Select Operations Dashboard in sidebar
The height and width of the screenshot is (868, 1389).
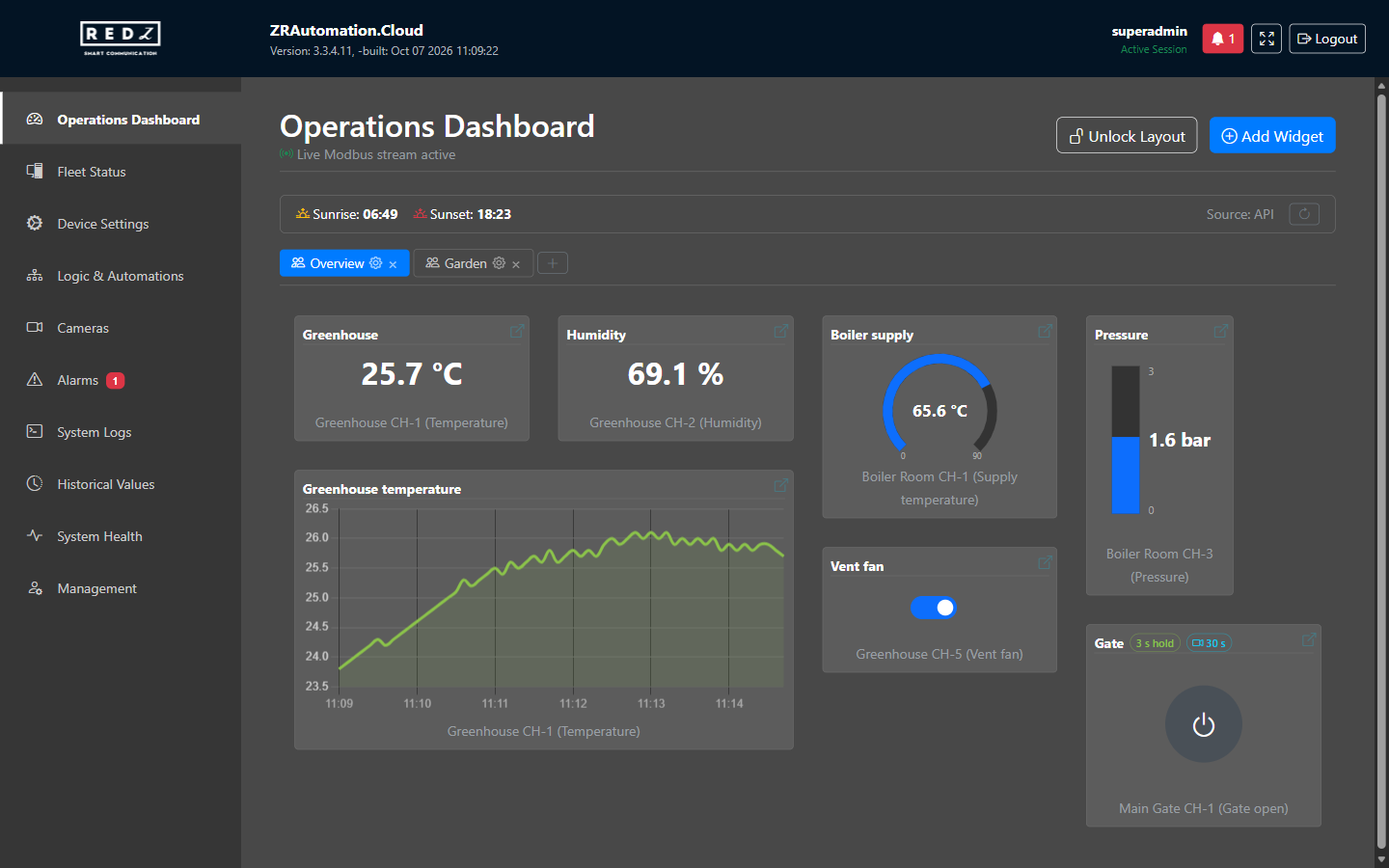(x=121, y=120)
